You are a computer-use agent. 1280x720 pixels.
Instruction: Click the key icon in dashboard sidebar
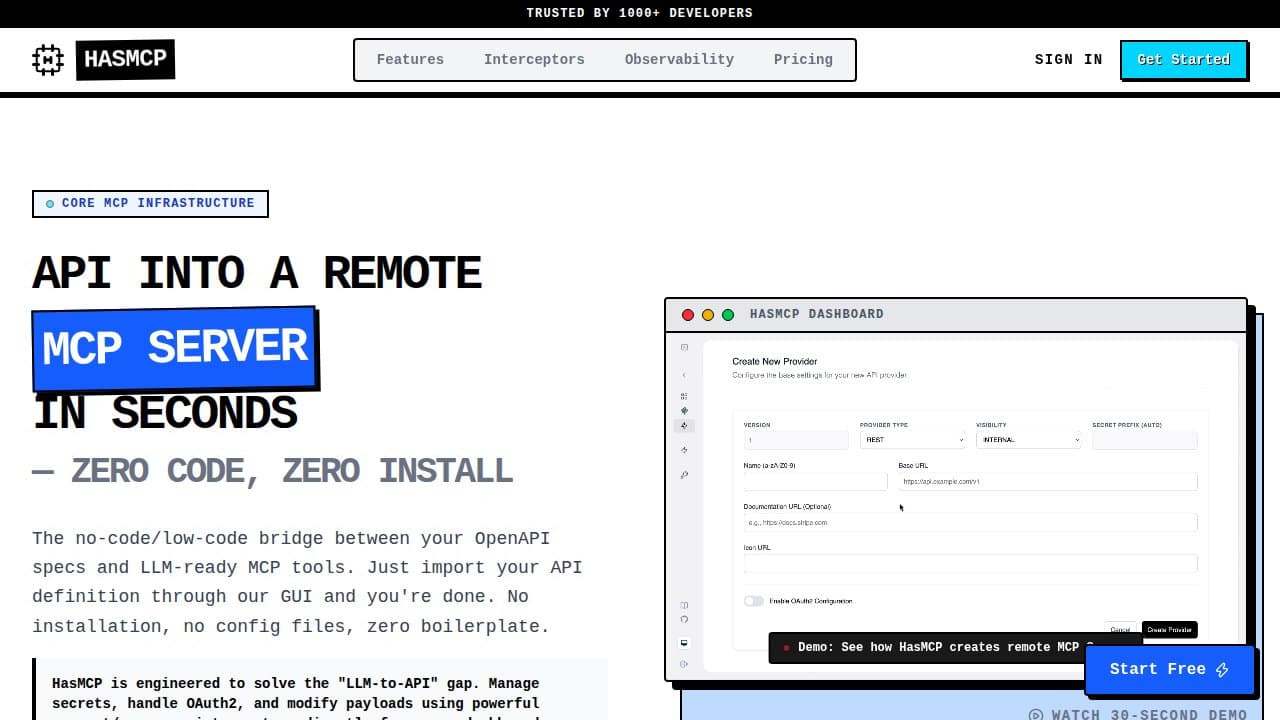click(684, 475)
